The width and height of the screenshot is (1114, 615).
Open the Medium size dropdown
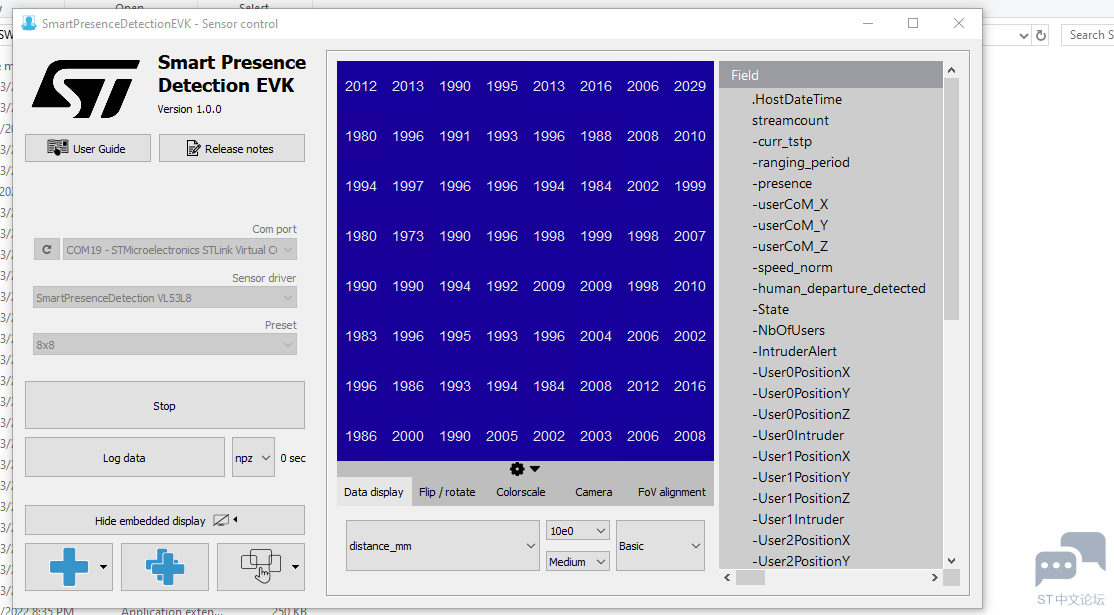578,562
